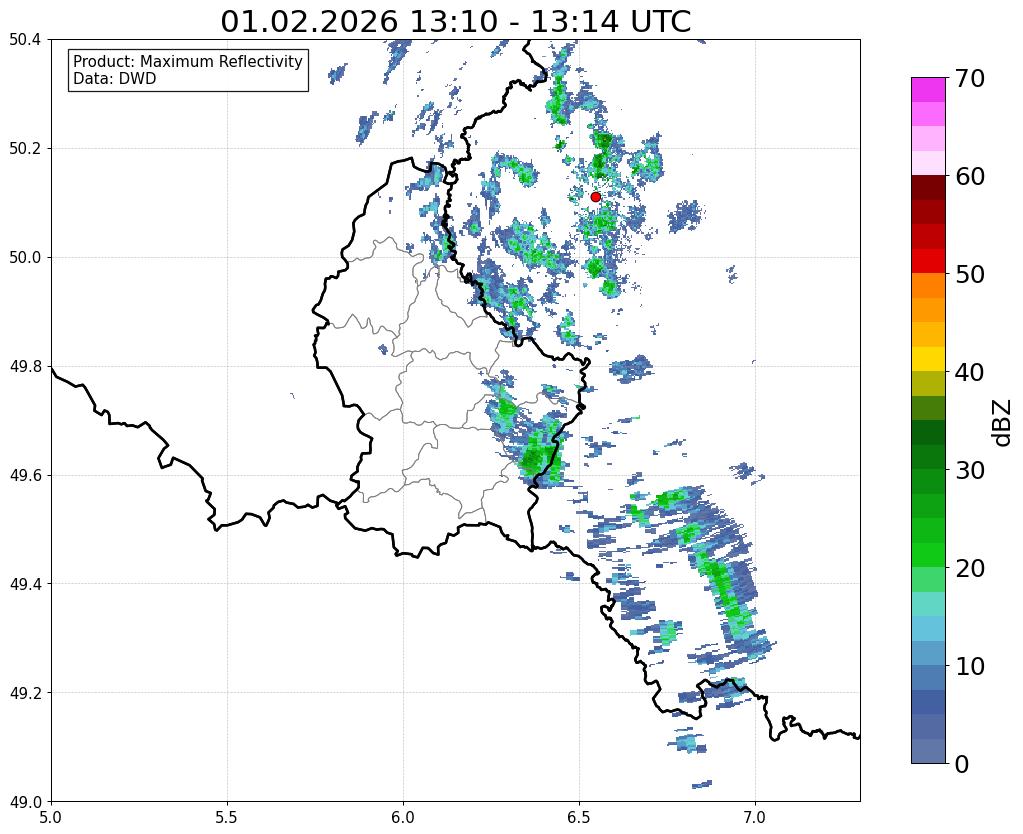The height and width of the screenshot is (834, 1023).
Task: Click the 'Product: Maximum Reflectivity' legend text
Action: coord(188,61)
